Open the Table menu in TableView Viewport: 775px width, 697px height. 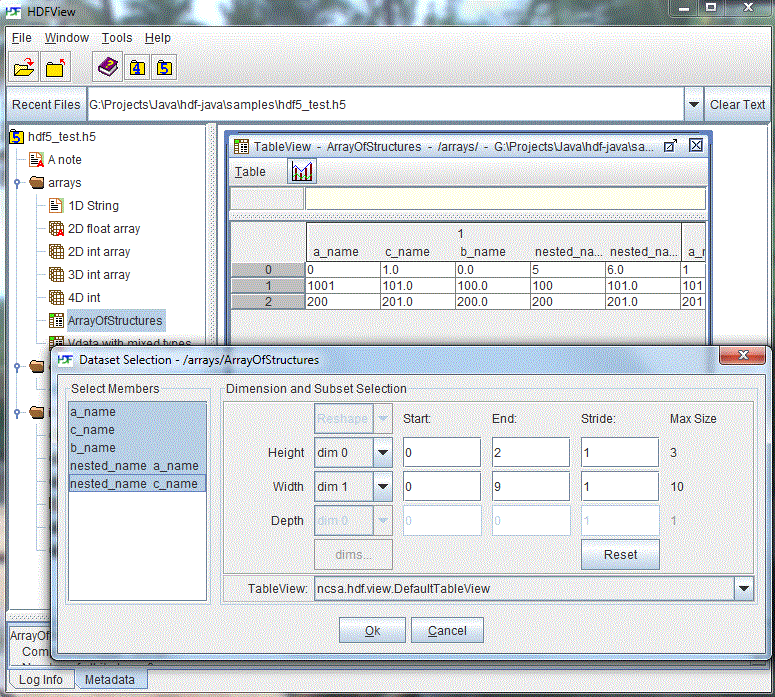point(250,172)
